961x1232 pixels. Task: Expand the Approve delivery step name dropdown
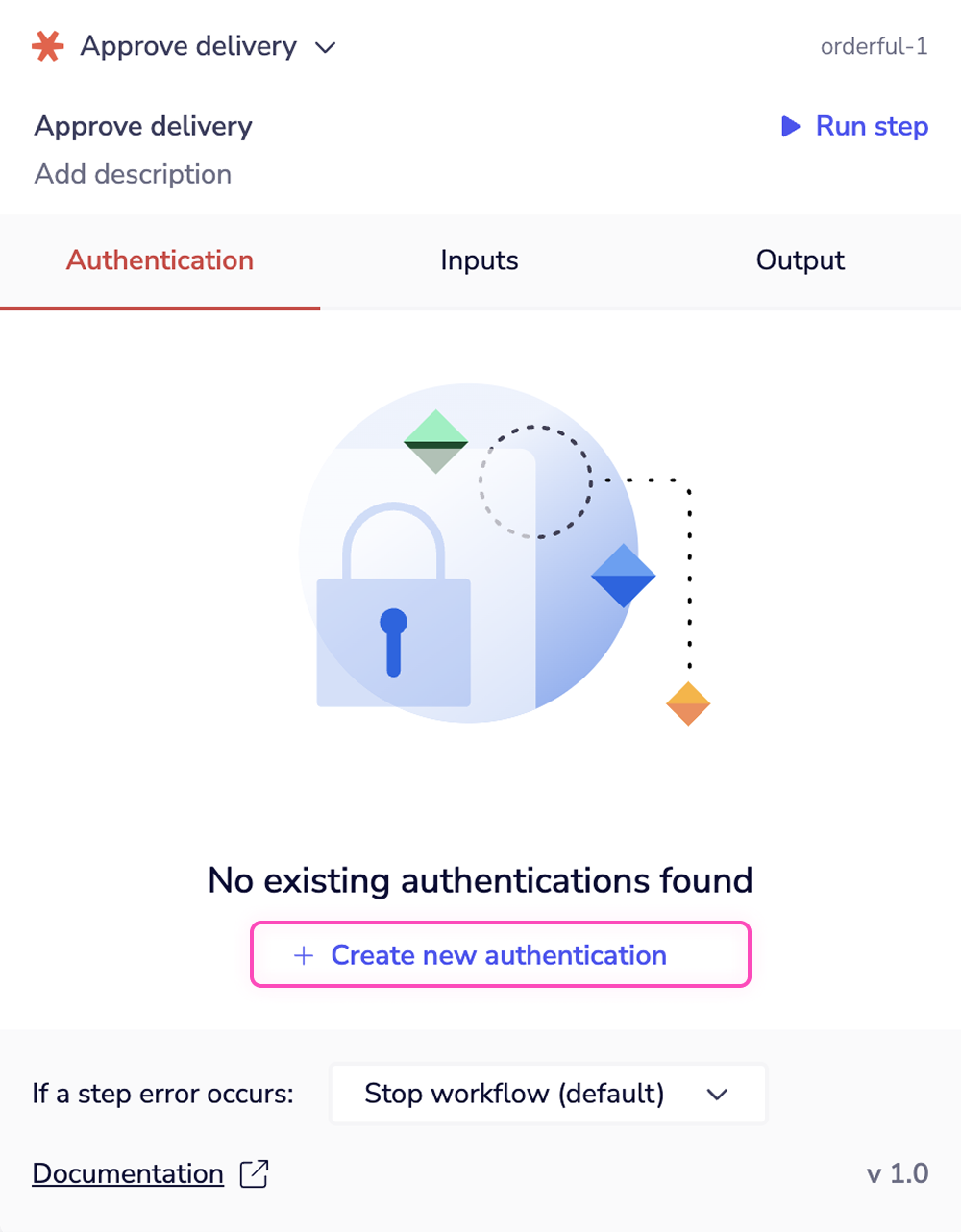(325, 47)
